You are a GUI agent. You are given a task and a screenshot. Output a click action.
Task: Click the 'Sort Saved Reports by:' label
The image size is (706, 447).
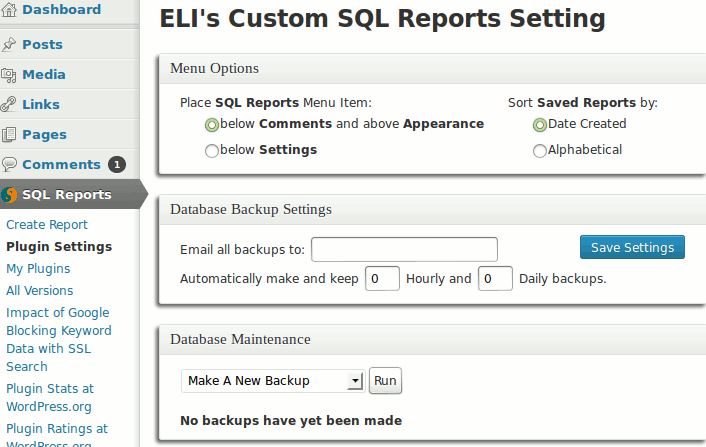point(583,103)
